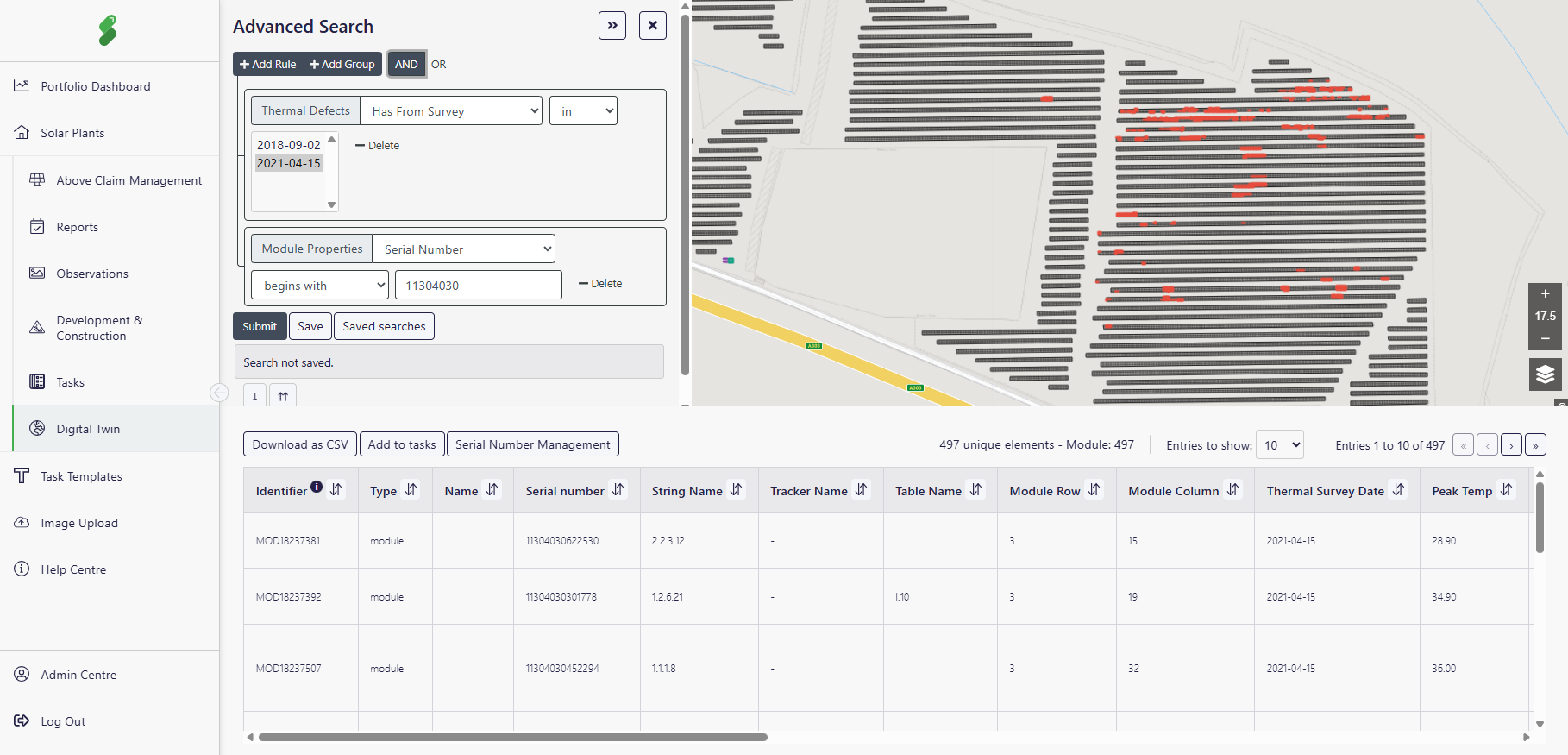Open the begins with operator dropdown
This screenshot has width=1568, height=755.
pos(319,286)
